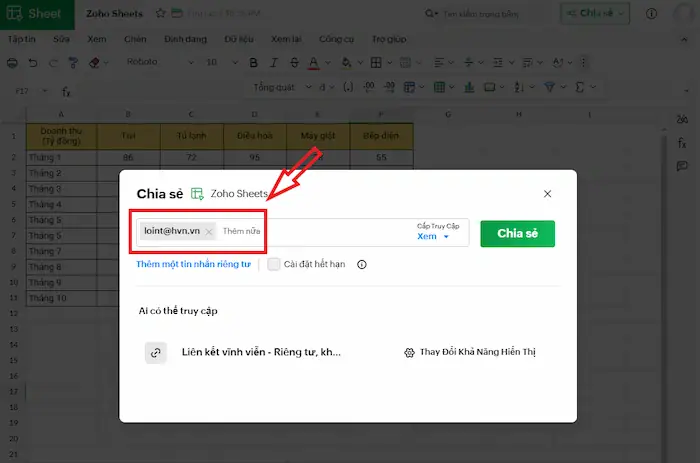
Task: Click the insert chart icon
Action: tap(469, 87)
